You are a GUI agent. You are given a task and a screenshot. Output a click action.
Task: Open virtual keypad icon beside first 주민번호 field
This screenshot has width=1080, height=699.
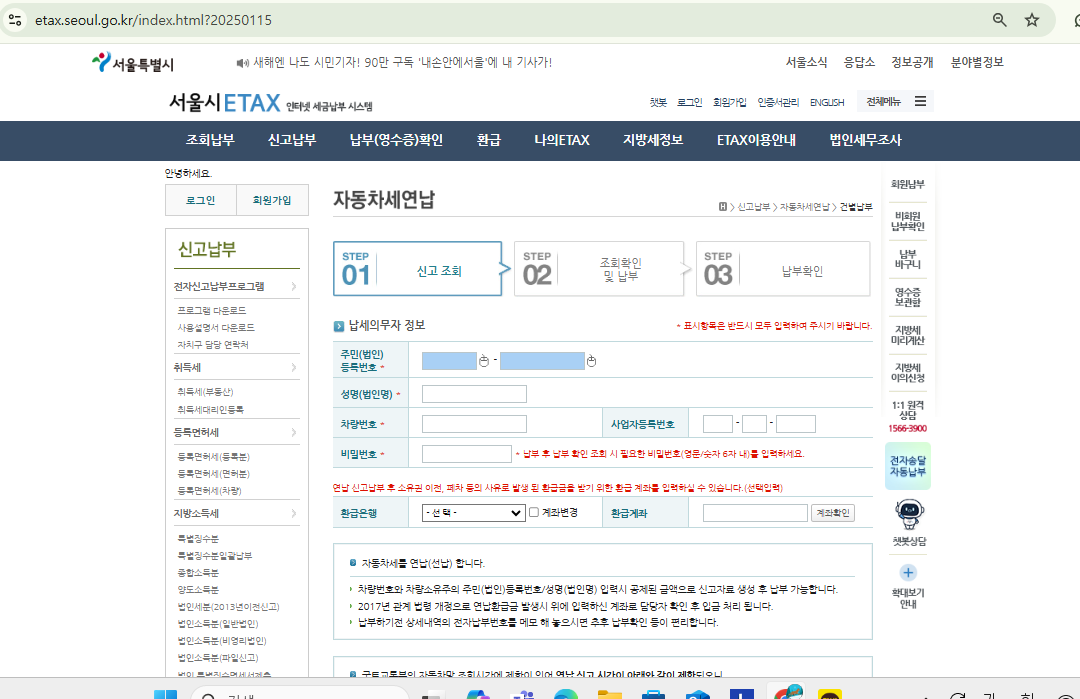(x=484, y=361)
